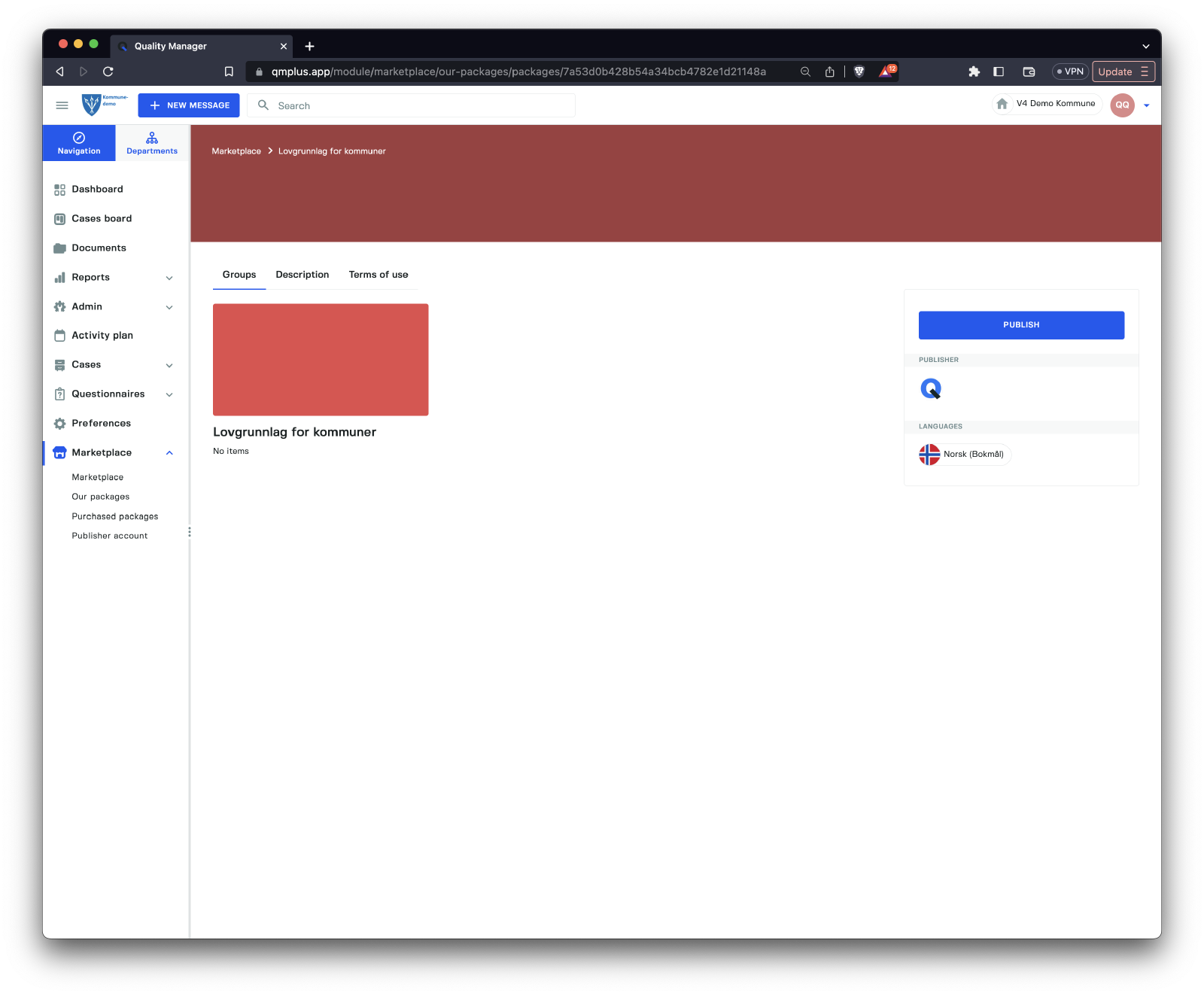Click the red Lovgrunnlag for kommuner thumbnail

tap(321, 360)
